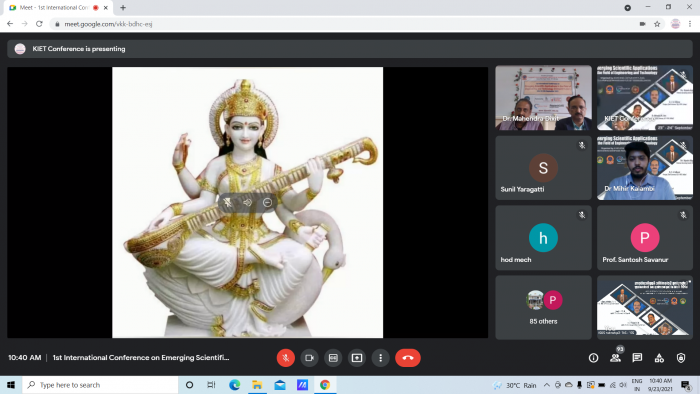700x394 pixels.
Task: Open the chat messages panel
Action: [x=637, y=358]
